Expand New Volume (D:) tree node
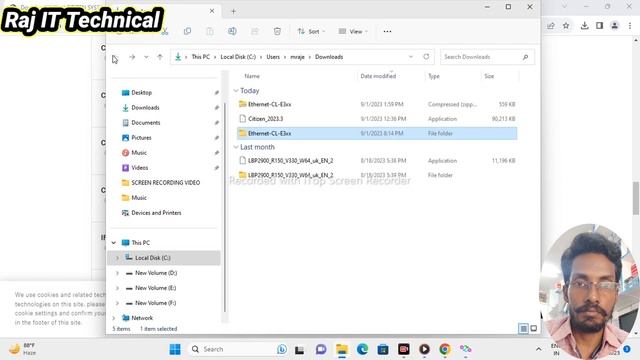Viewport: 640px width, 360px height. point(118,273)
